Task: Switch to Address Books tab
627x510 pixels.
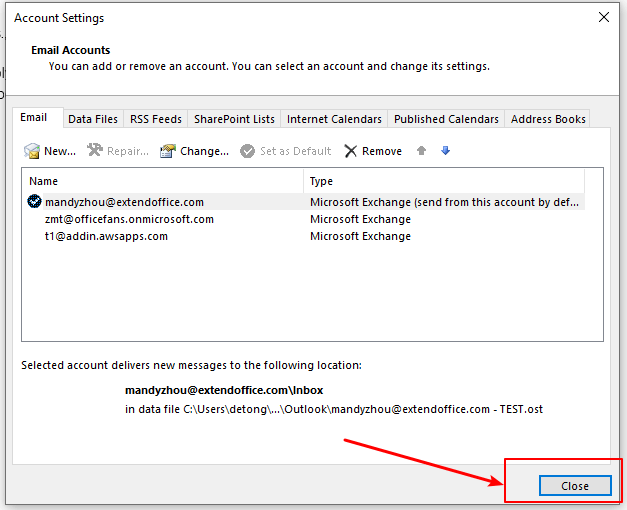Action: pyautogui.click(x=548, y=119)
